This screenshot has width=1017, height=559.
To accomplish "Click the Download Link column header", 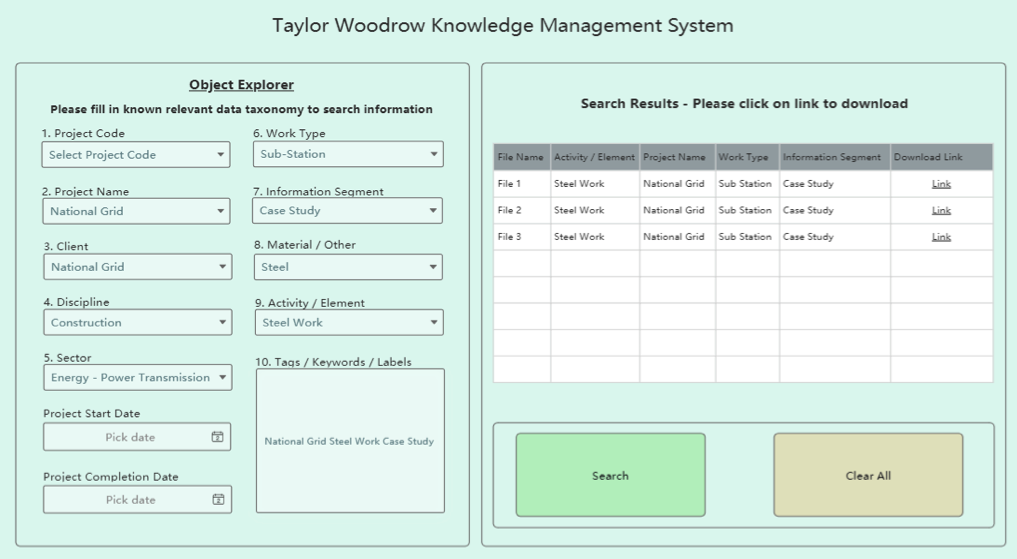I will coord(942,157).
